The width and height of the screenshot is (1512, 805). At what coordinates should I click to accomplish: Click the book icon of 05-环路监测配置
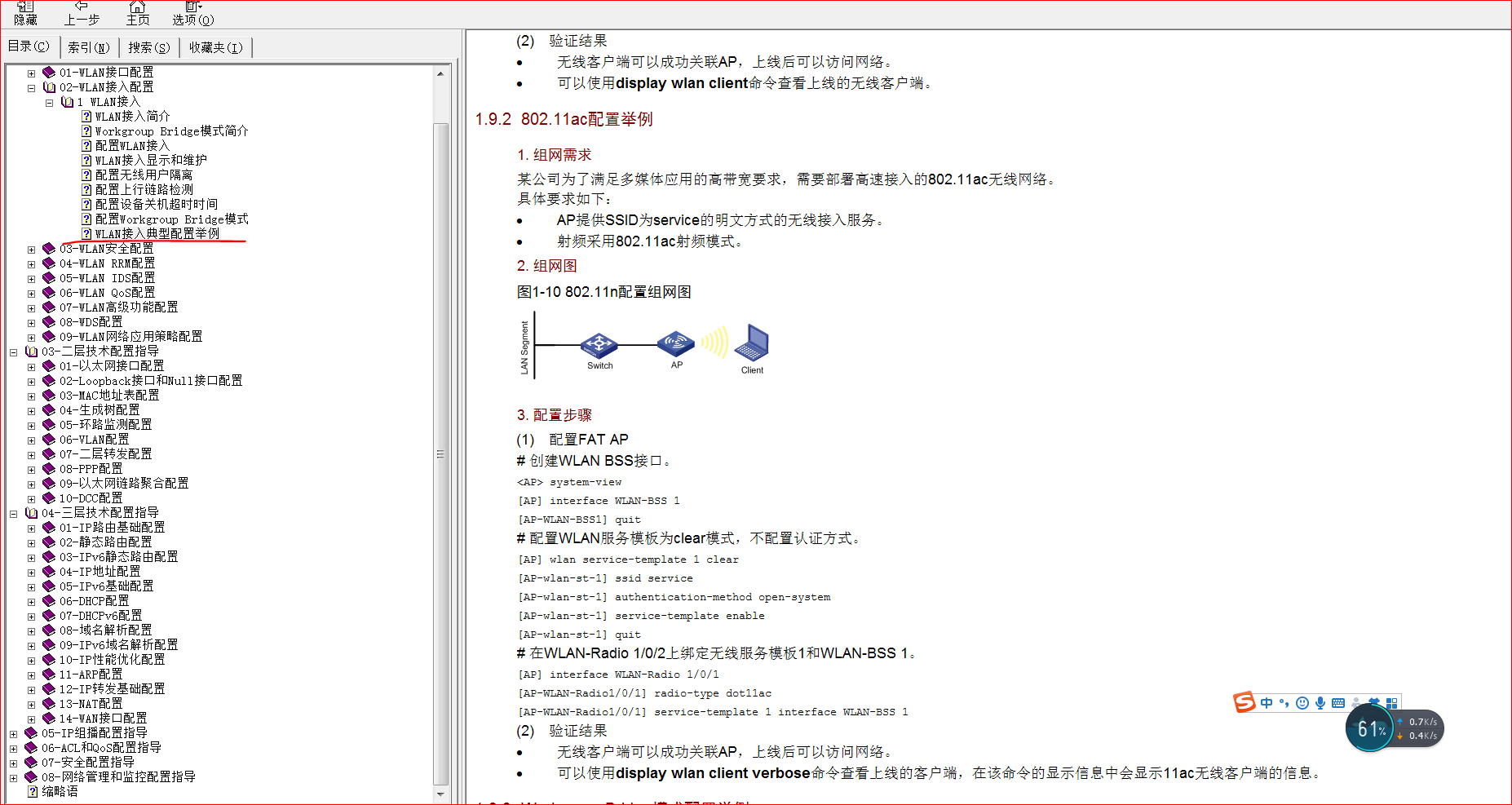click(x=49, y=425)
